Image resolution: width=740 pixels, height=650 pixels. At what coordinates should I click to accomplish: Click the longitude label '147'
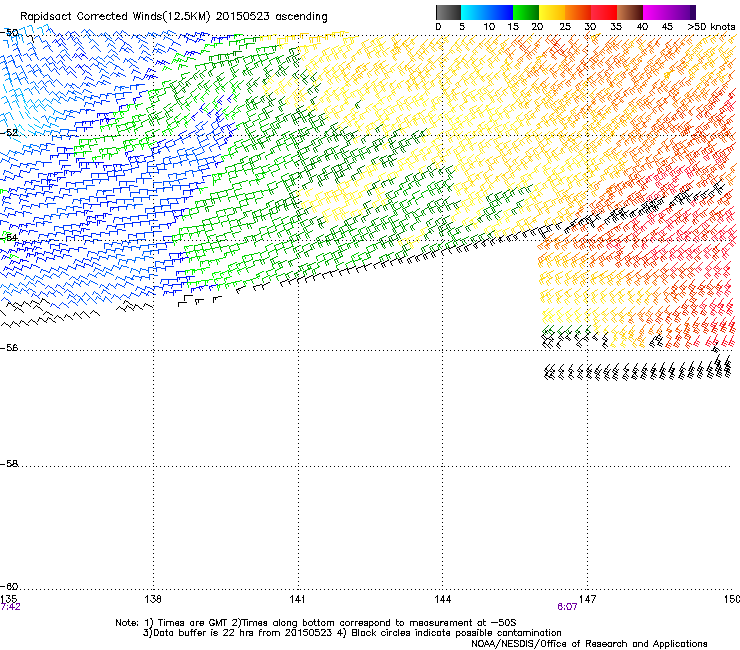click(x=588, y=599)
